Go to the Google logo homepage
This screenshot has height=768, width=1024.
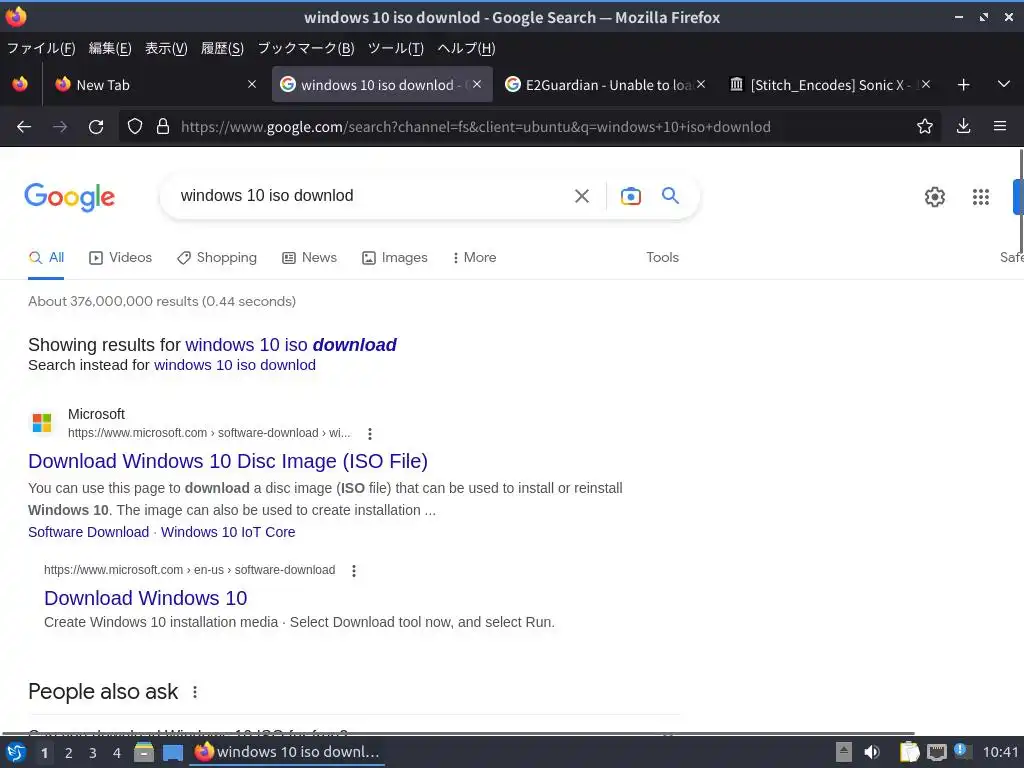pos(70,197)
